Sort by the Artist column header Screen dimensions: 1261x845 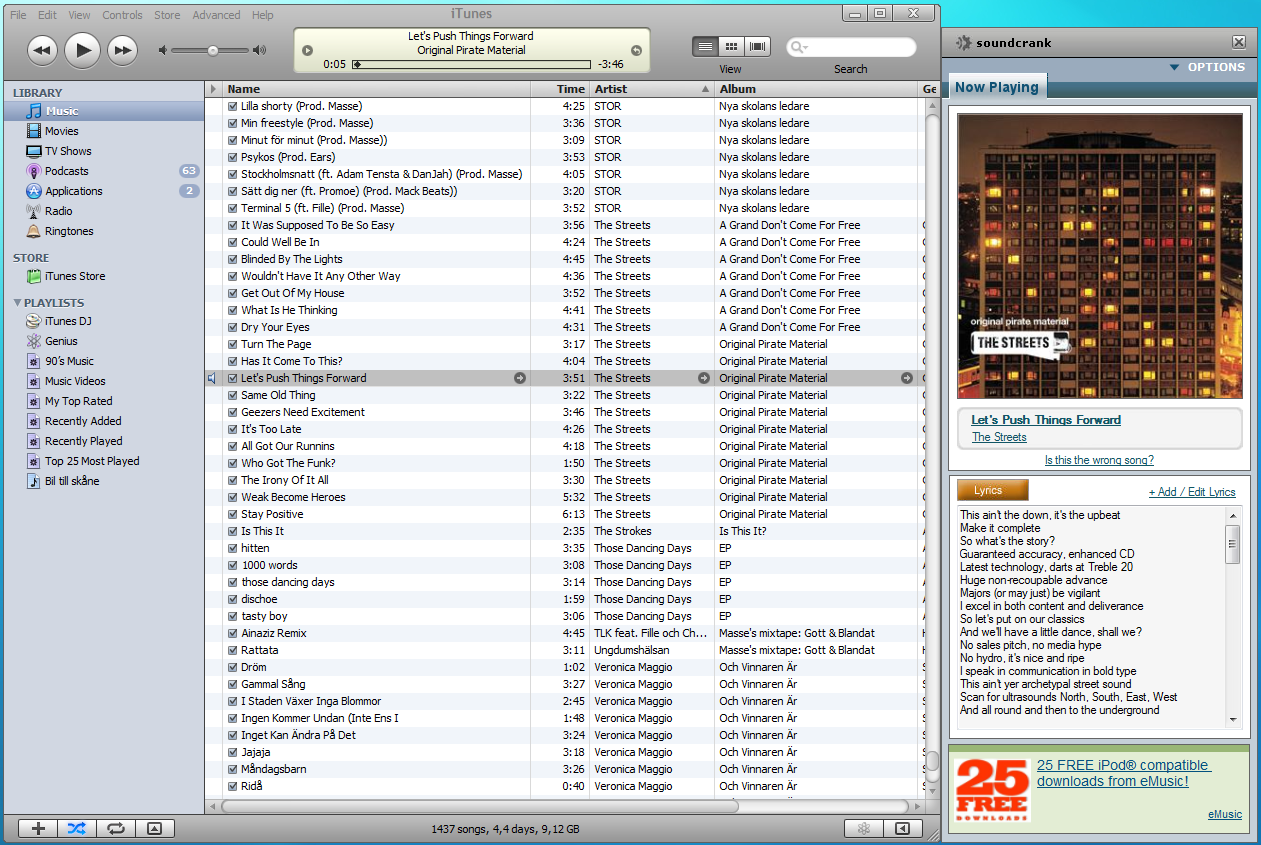(x=652, y=89)
